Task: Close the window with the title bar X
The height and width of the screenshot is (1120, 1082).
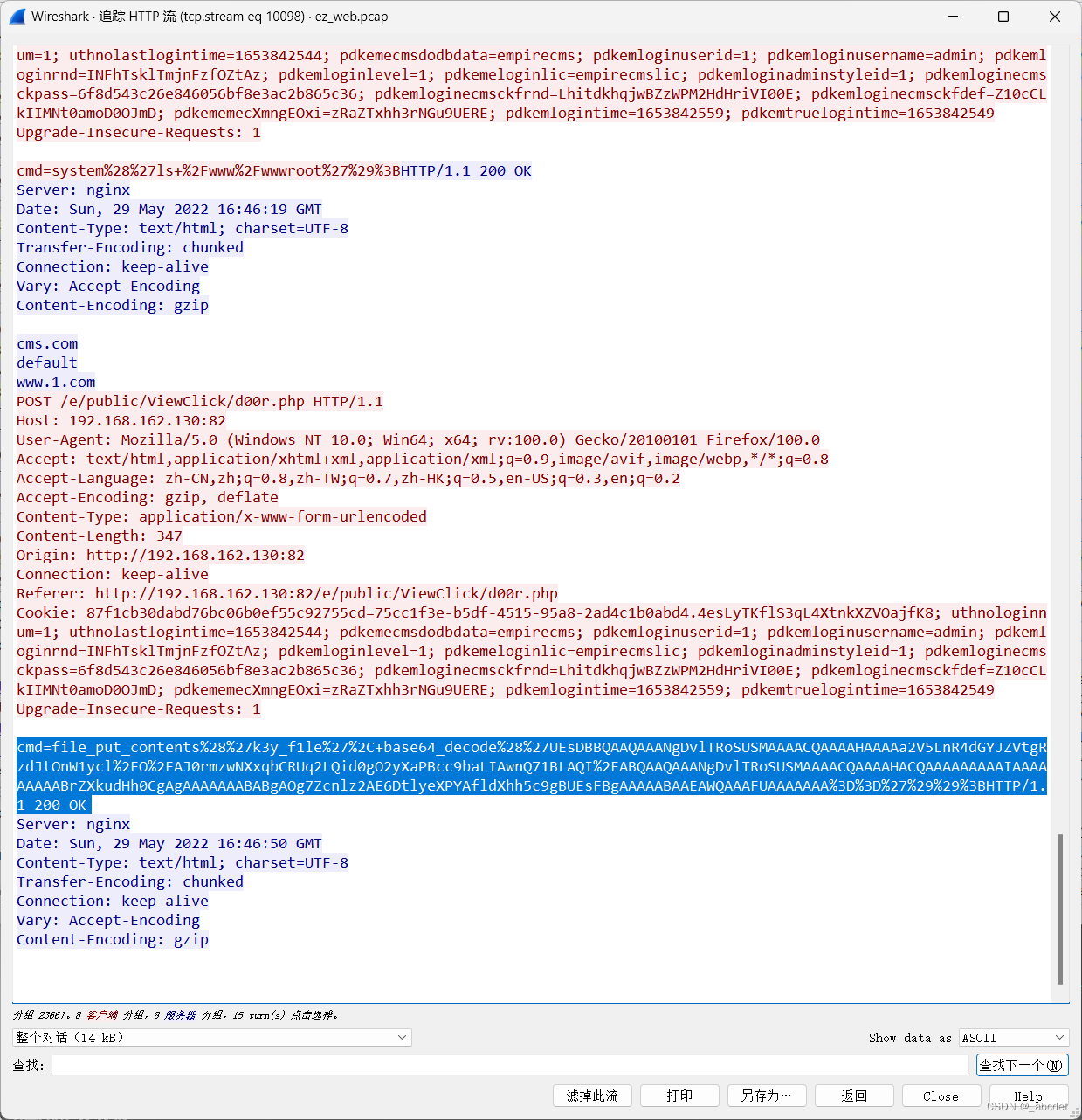Action: (x=1055, y=17)
